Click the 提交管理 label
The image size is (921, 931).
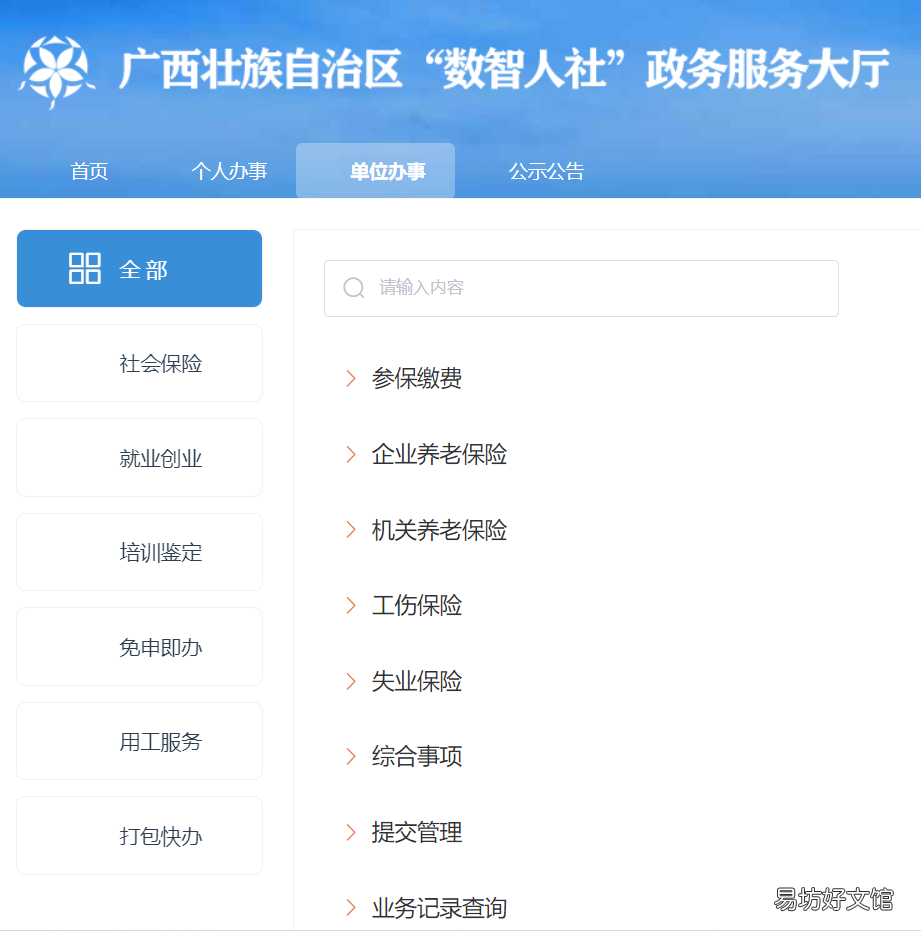pyautogui.click(x=417, y=832)
